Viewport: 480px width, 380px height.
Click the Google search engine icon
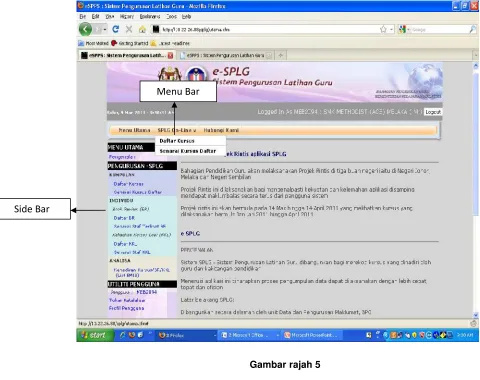pos(402,29)
